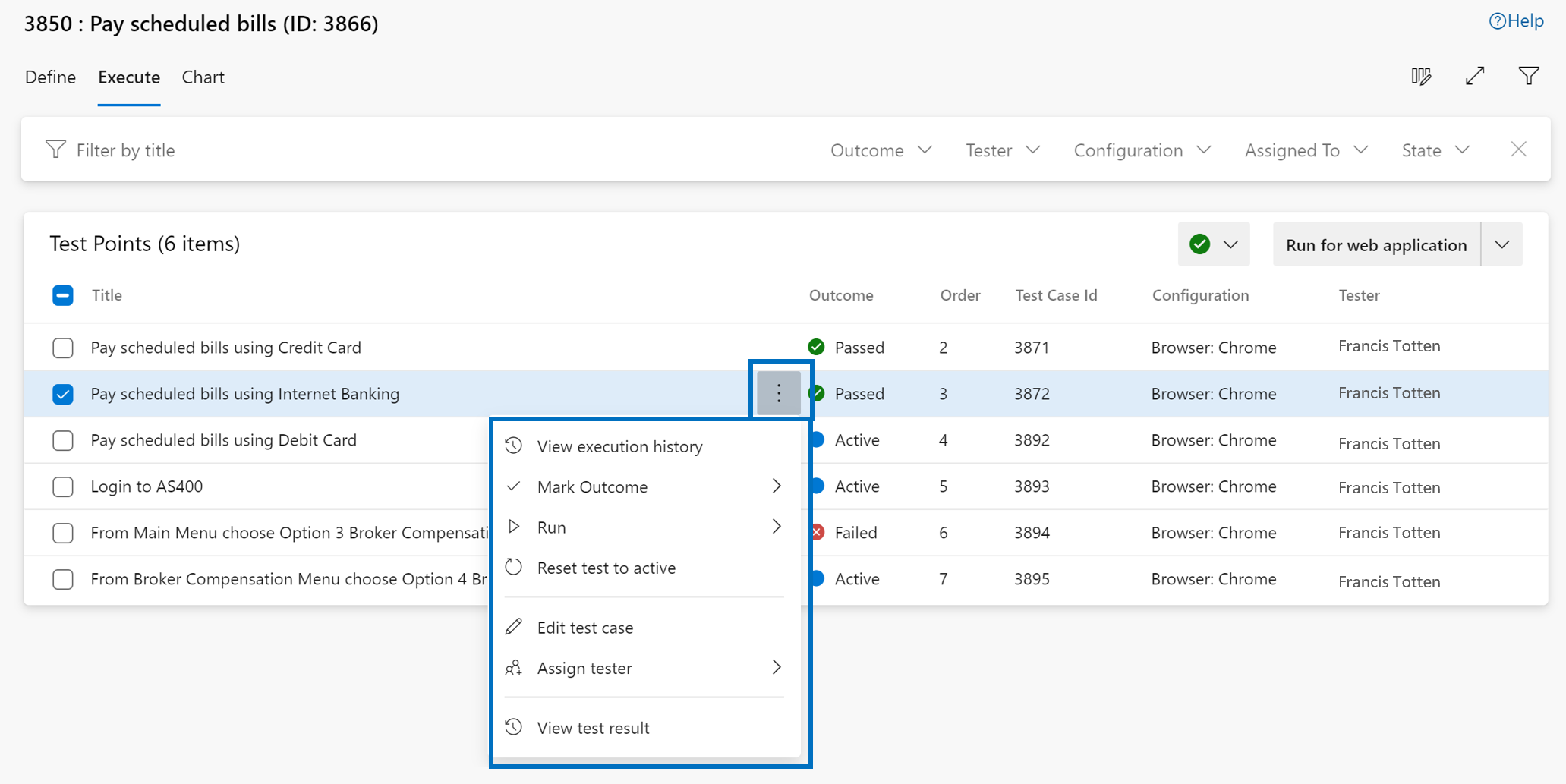Choose 'Reset test to active' from context menu
The width and height of the screenshot is (1566, 784).
pyautogui.click(x=606, y=567)
